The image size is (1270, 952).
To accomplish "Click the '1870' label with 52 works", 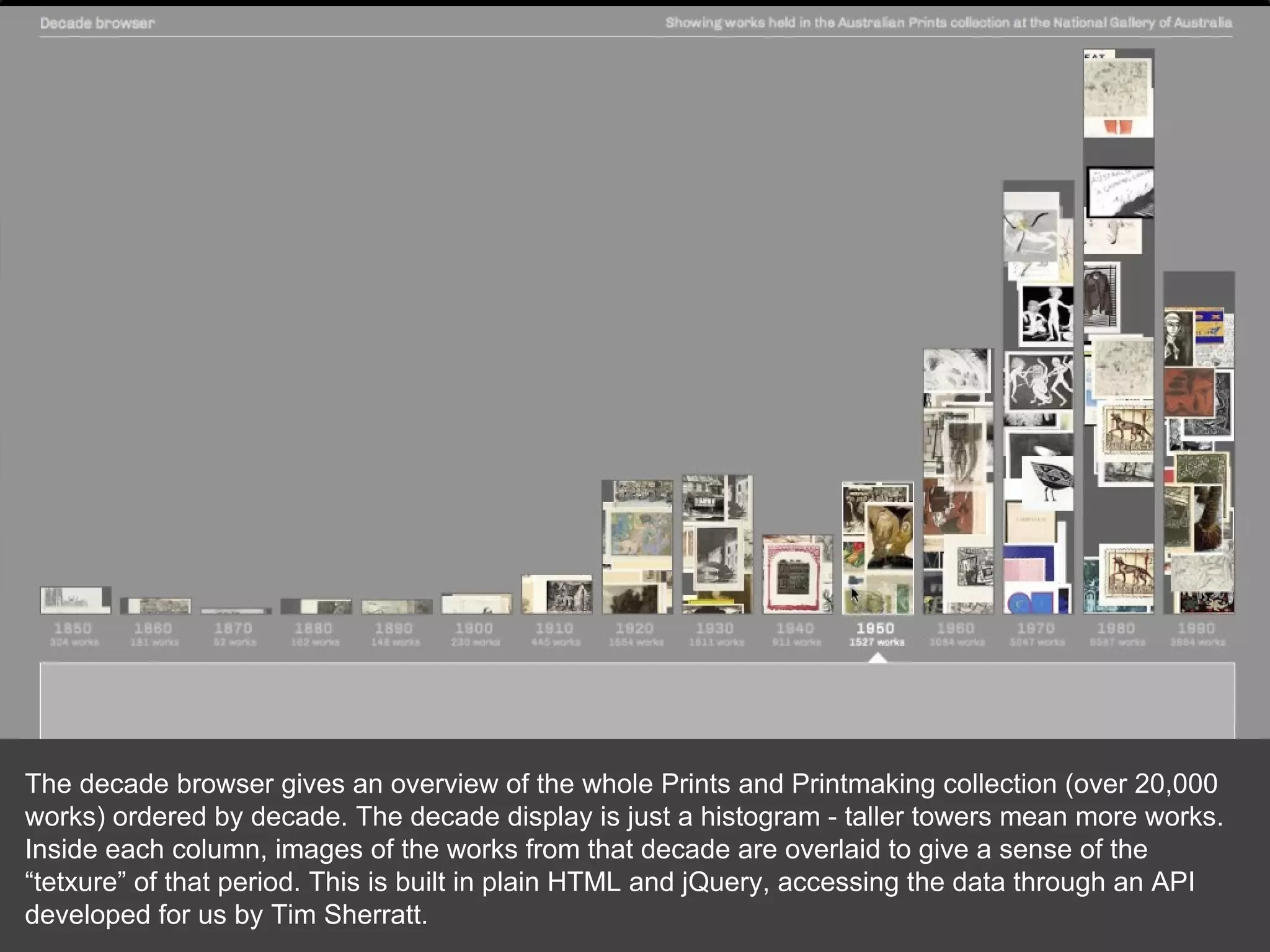I will pos(234,634).
